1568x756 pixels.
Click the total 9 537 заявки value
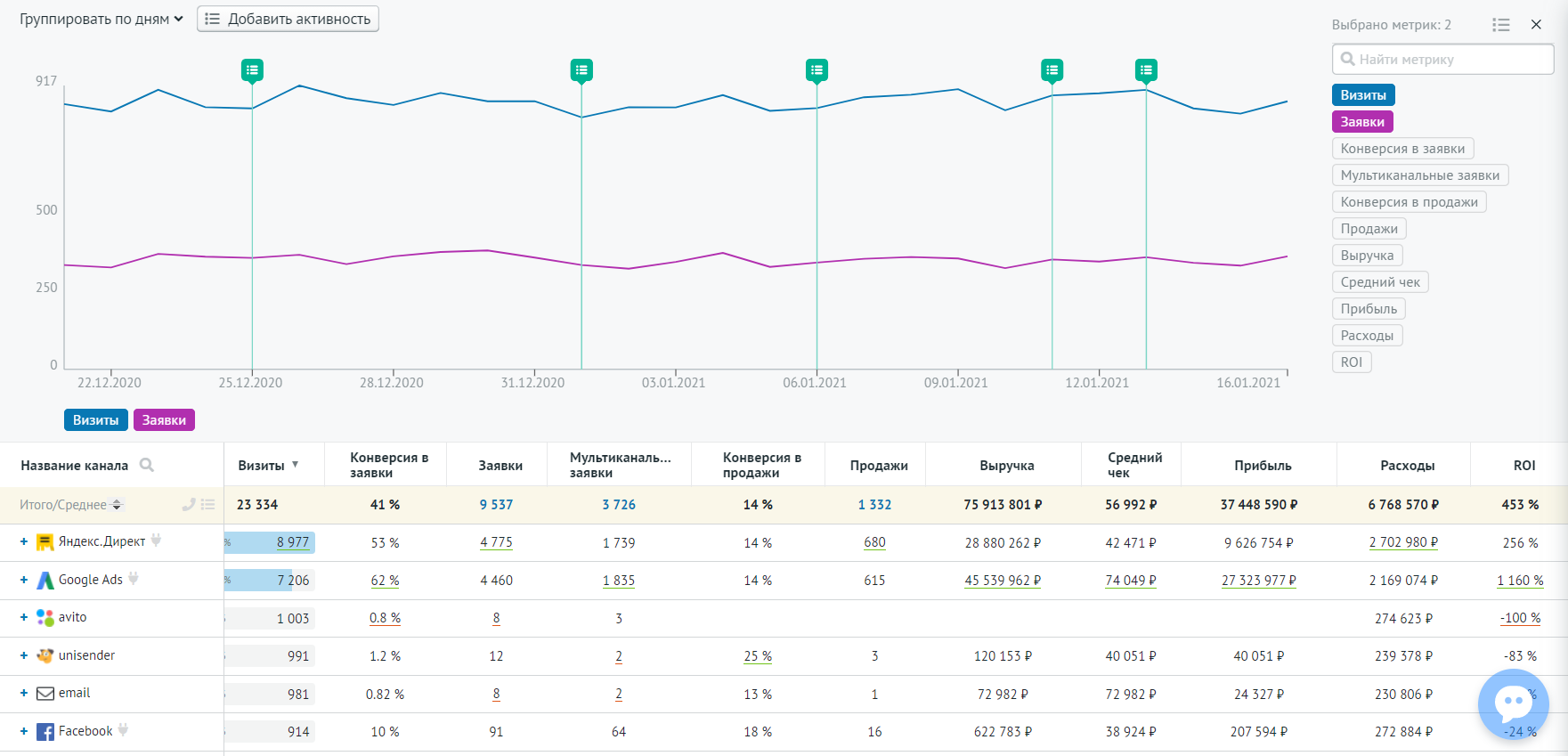[496, 505]
